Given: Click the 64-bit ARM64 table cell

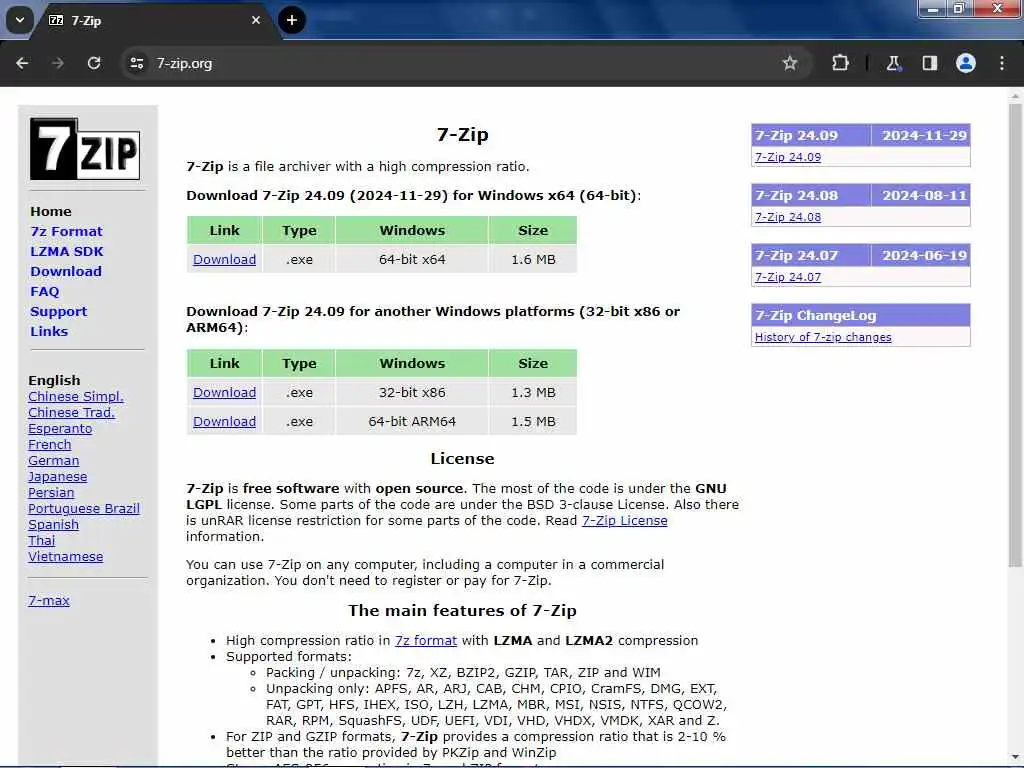Looking at the screenshot, I should pyautogui.click(x=412, y=421).
